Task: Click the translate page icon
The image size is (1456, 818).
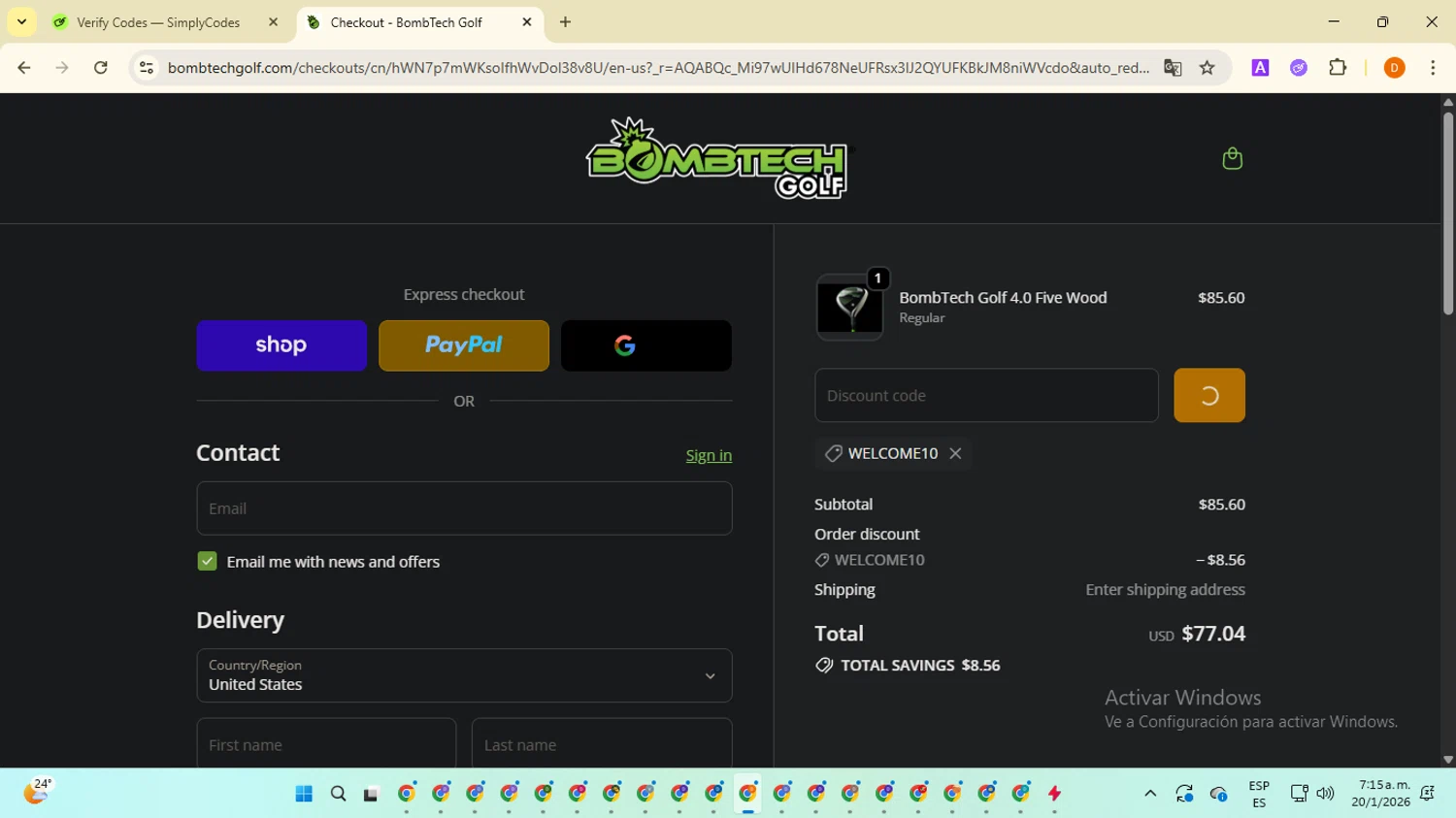Action: coord(1173,68)
